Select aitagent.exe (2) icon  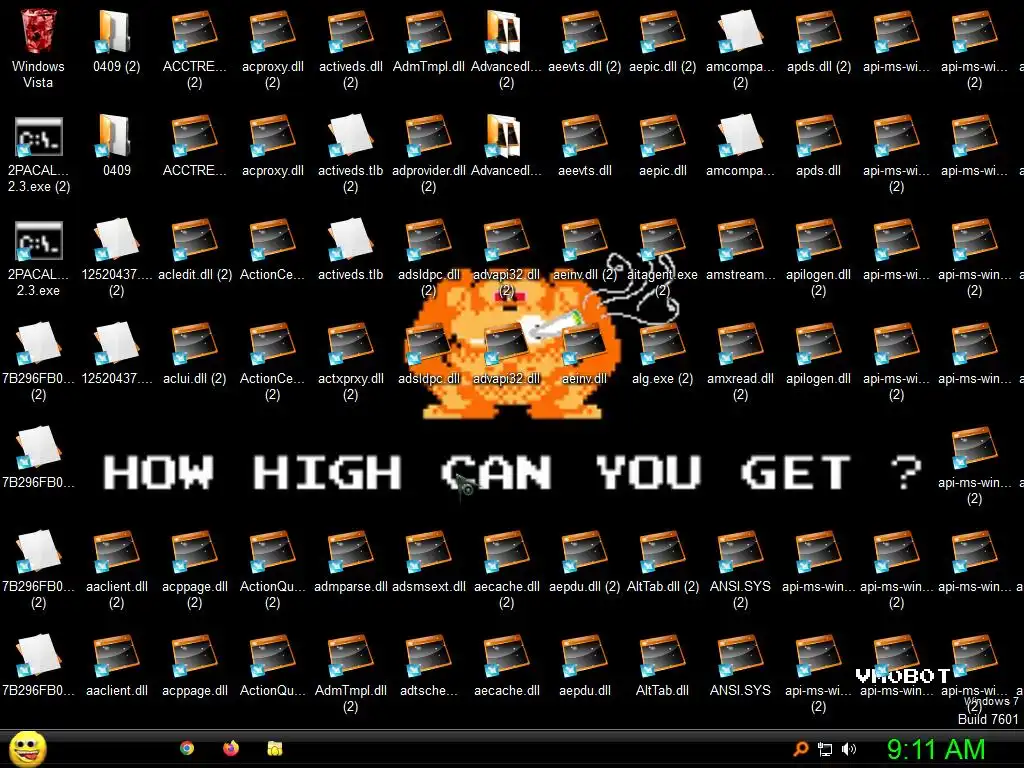tap(662, 239)
